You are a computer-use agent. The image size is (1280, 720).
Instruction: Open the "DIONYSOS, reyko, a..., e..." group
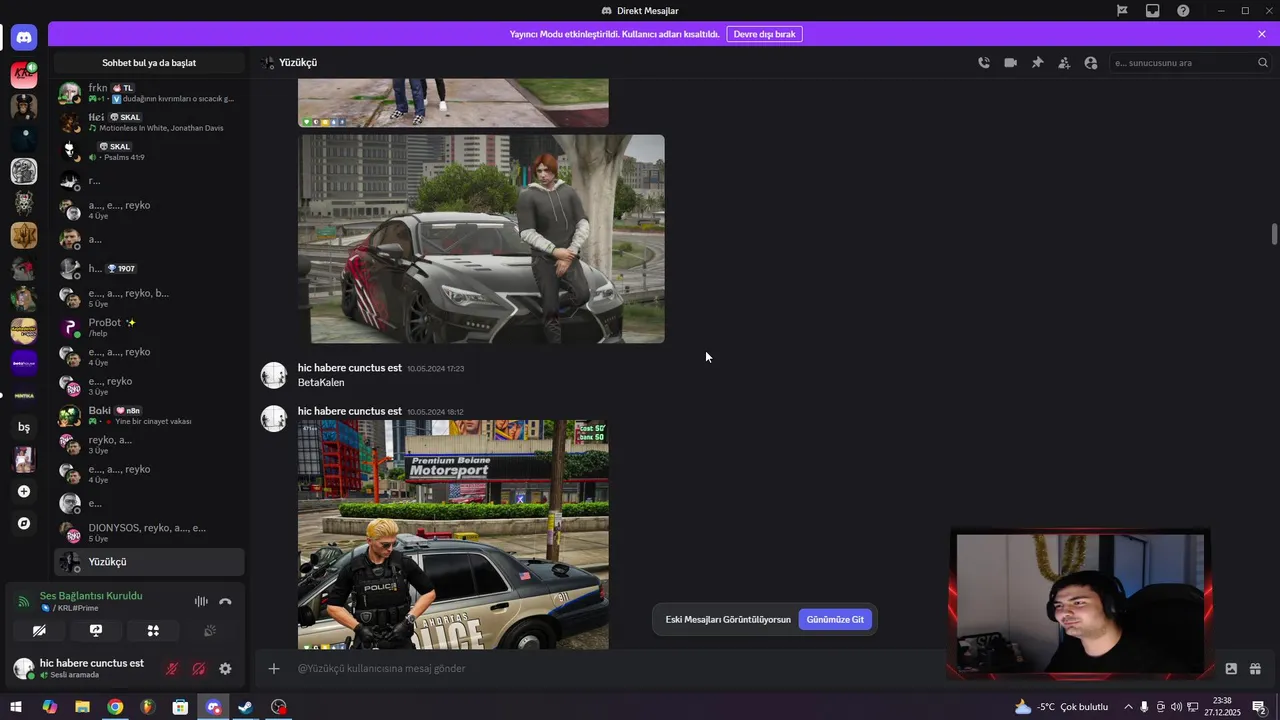149,532
